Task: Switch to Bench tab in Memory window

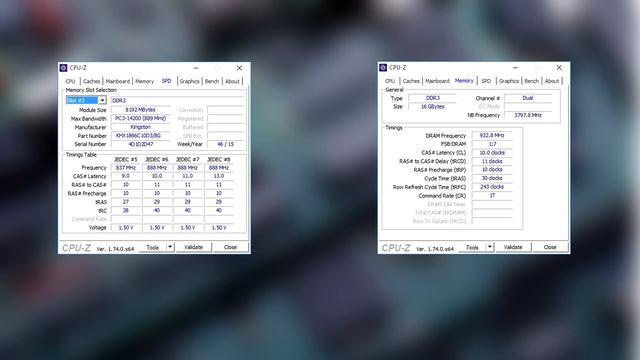Action: pyautogui.click(x=531, y=81)
